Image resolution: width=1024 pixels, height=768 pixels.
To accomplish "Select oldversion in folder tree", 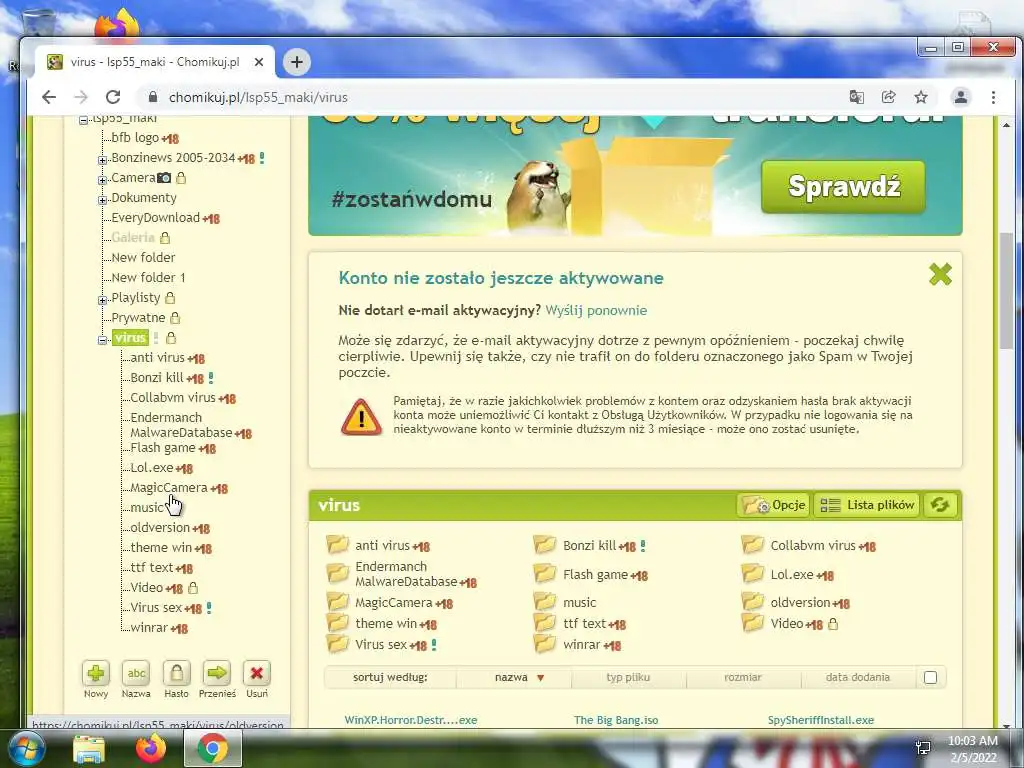I will tap(160, 528).
